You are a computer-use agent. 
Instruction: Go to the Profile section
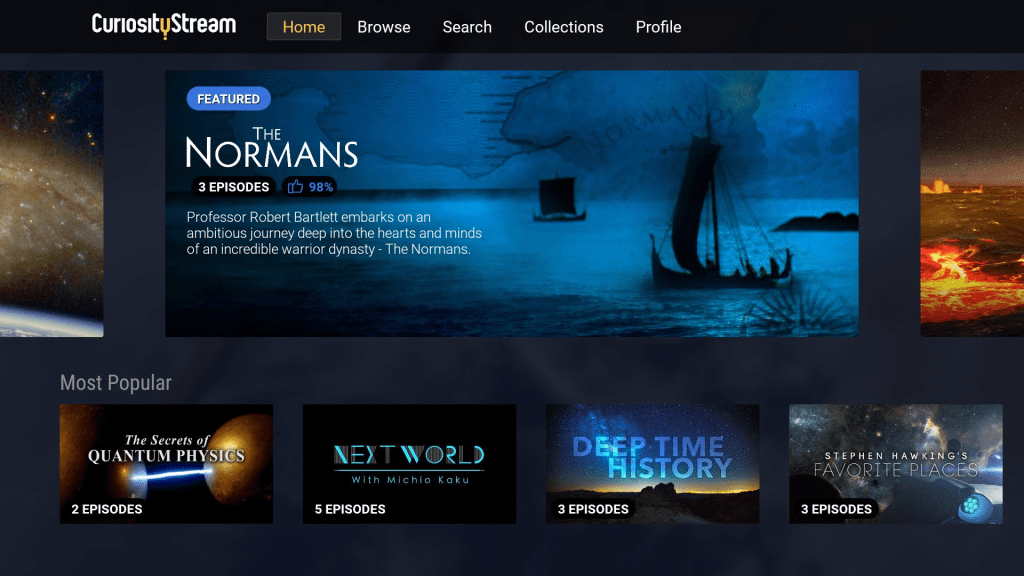(x=658, y=27)
